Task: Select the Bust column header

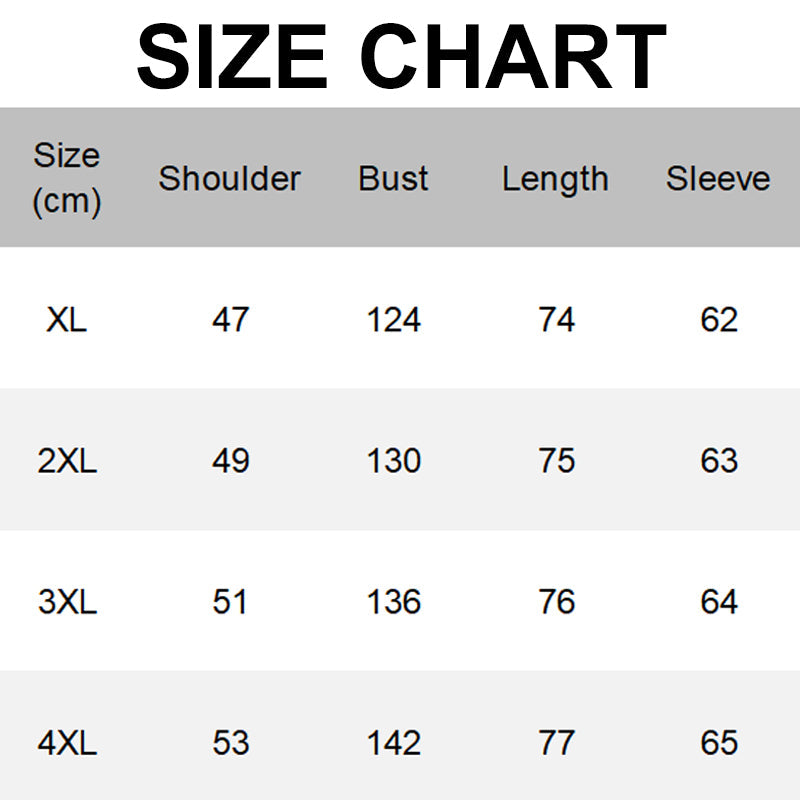Action: point(393,178)
